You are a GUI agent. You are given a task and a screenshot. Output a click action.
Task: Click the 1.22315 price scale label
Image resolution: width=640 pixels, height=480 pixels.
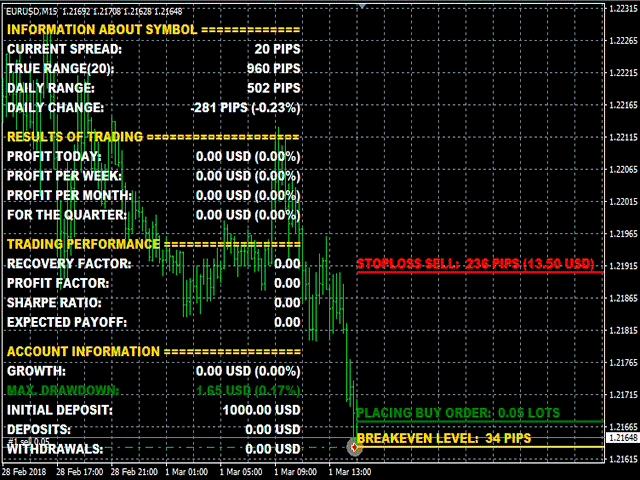coord(623,9)
